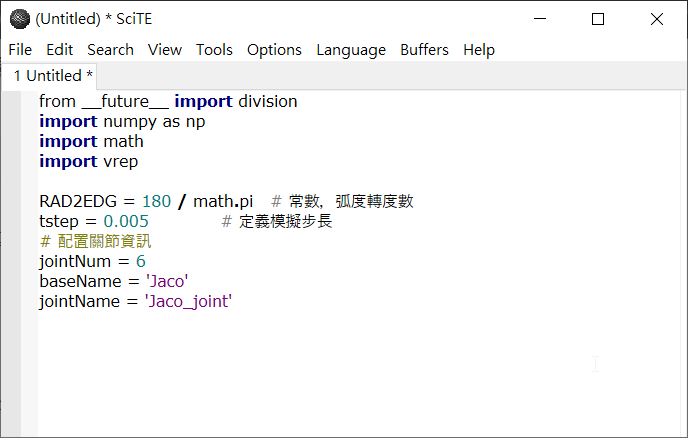Open the Buffers menu
Viewport: 688px width, 438px height.
[424, 50]
